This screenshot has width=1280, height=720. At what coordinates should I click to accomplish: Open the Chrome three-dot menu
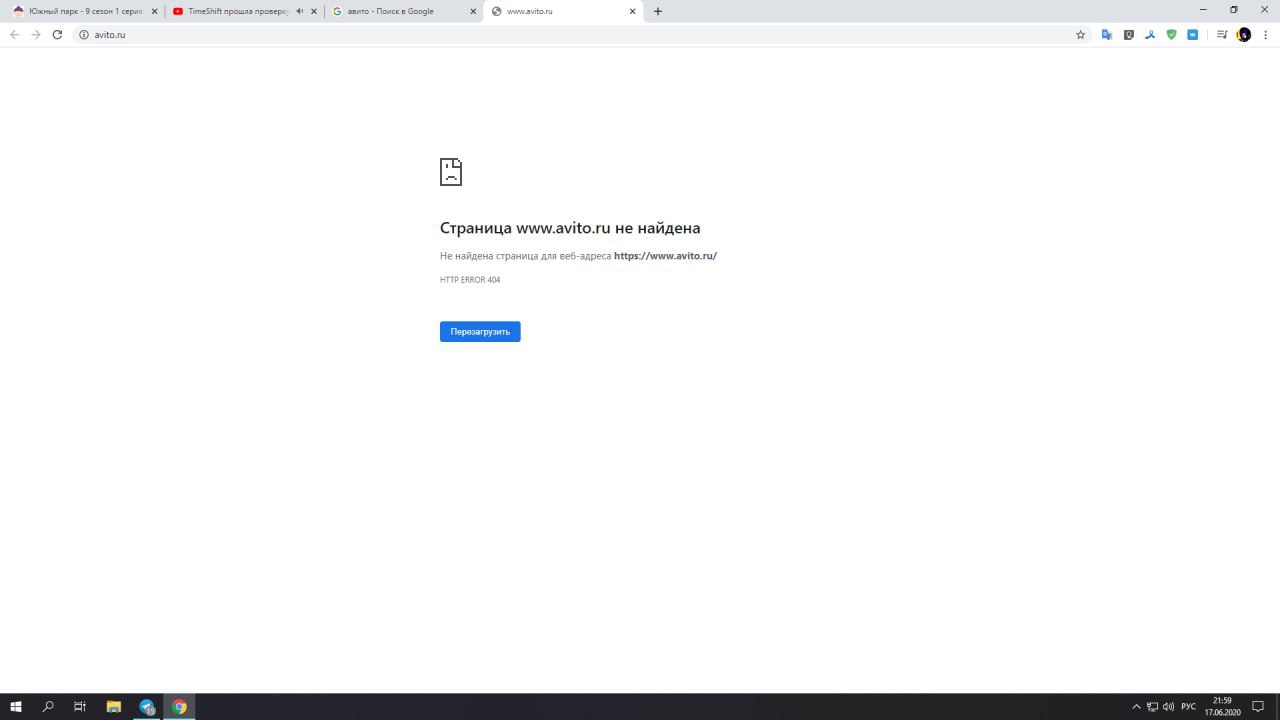1266,34
